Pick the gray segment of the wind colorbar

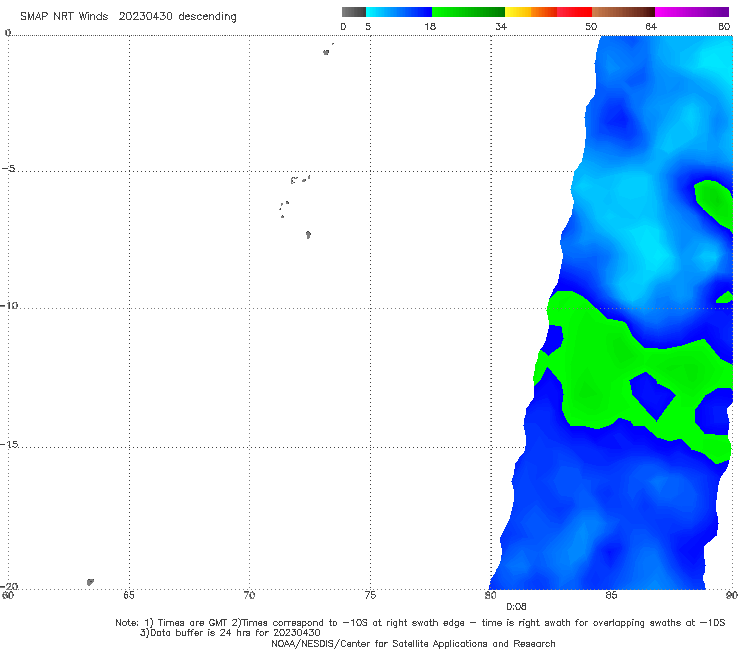coord(354,12)
